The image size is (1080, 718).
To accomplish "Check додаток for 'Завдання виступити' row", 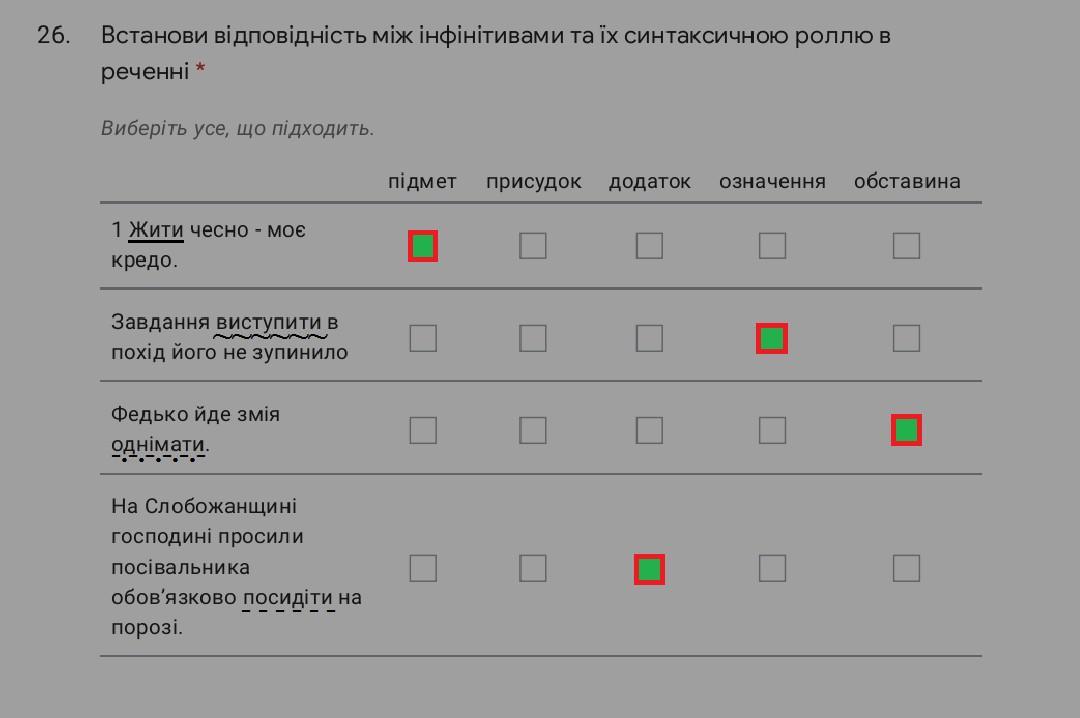I will pyautogui.click(x=649, y=338).
